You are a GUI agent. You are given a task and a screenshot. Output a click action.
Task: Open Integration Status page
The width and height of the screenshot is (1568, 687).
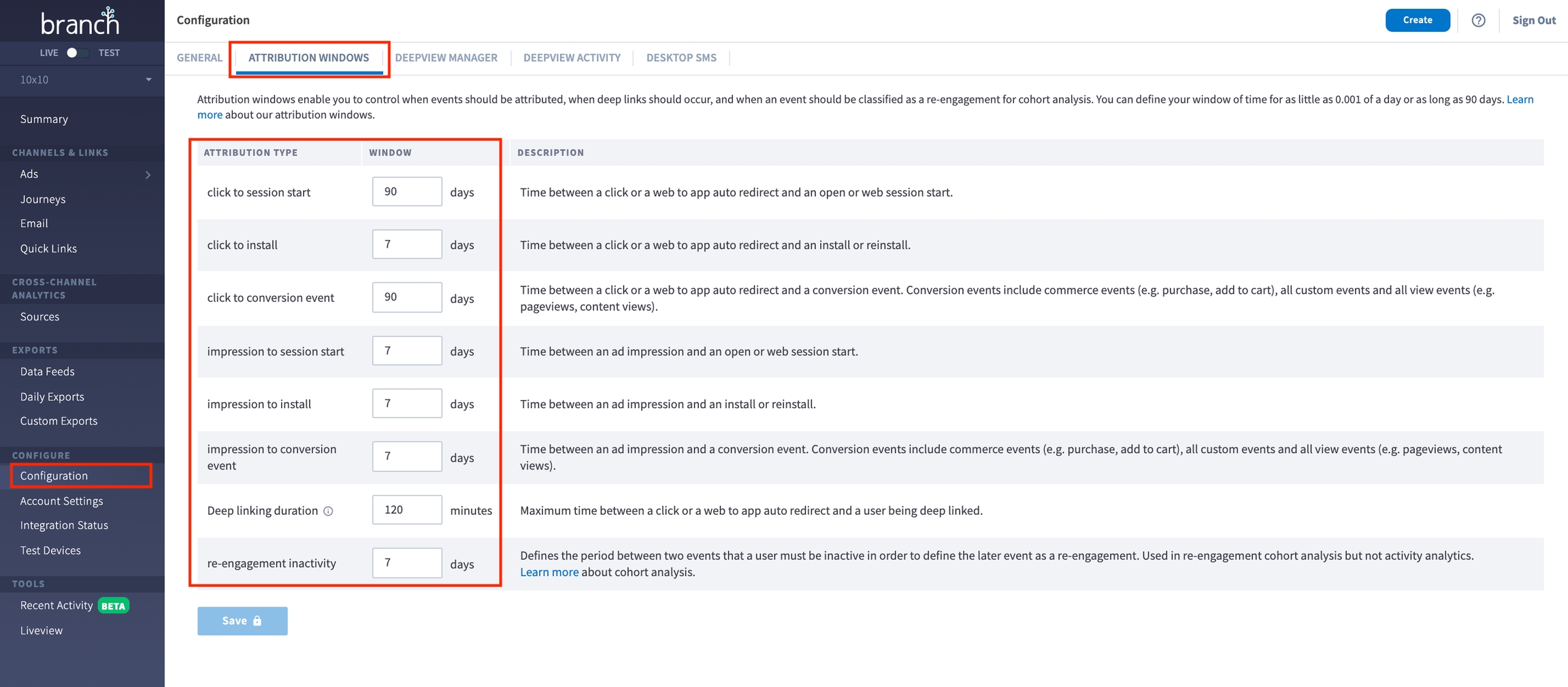[x=64, y=525]
